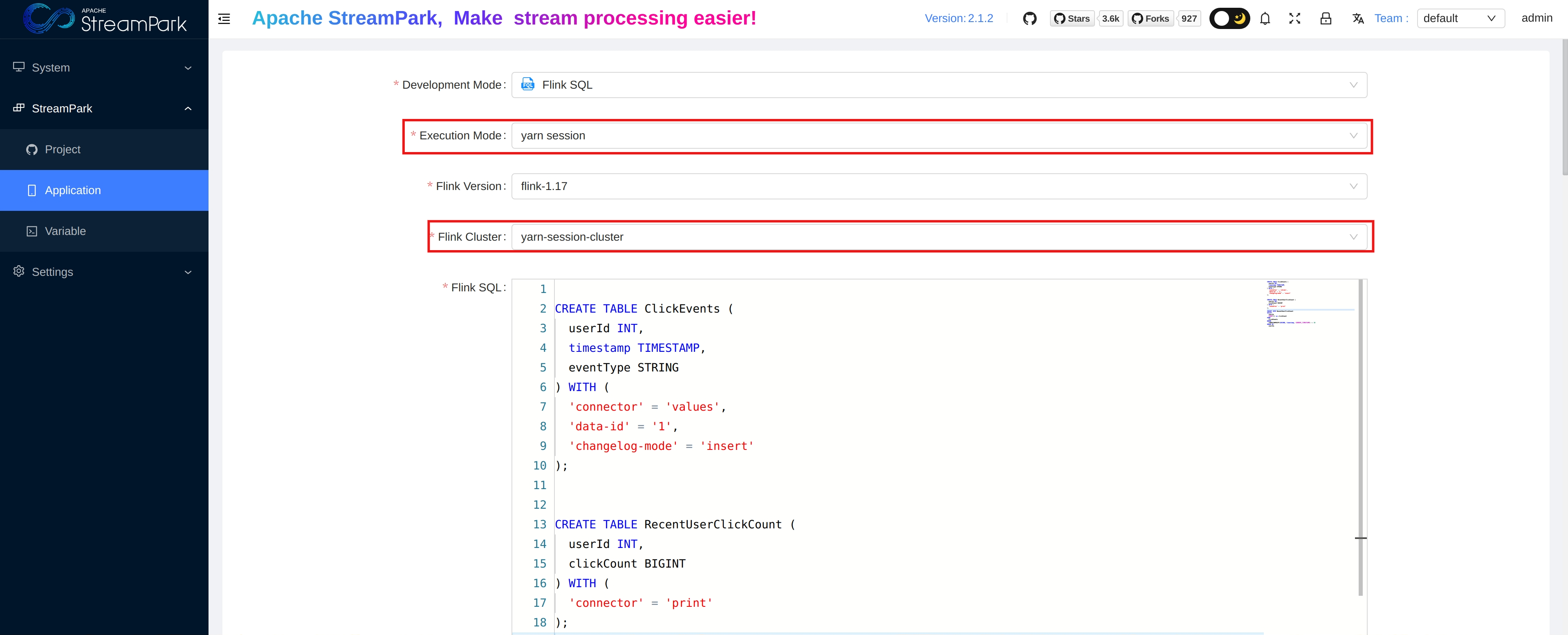Open the Development Mode dropdown

click(x=939, y=85)
